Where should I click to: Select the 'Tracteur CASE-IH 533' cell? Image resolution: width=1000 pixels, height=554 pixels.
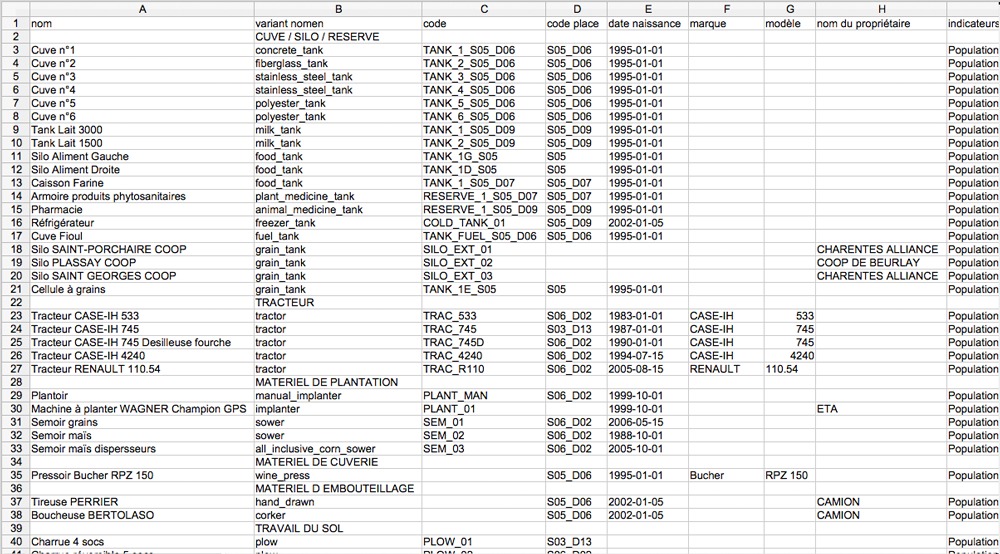(x=142, y=316)
